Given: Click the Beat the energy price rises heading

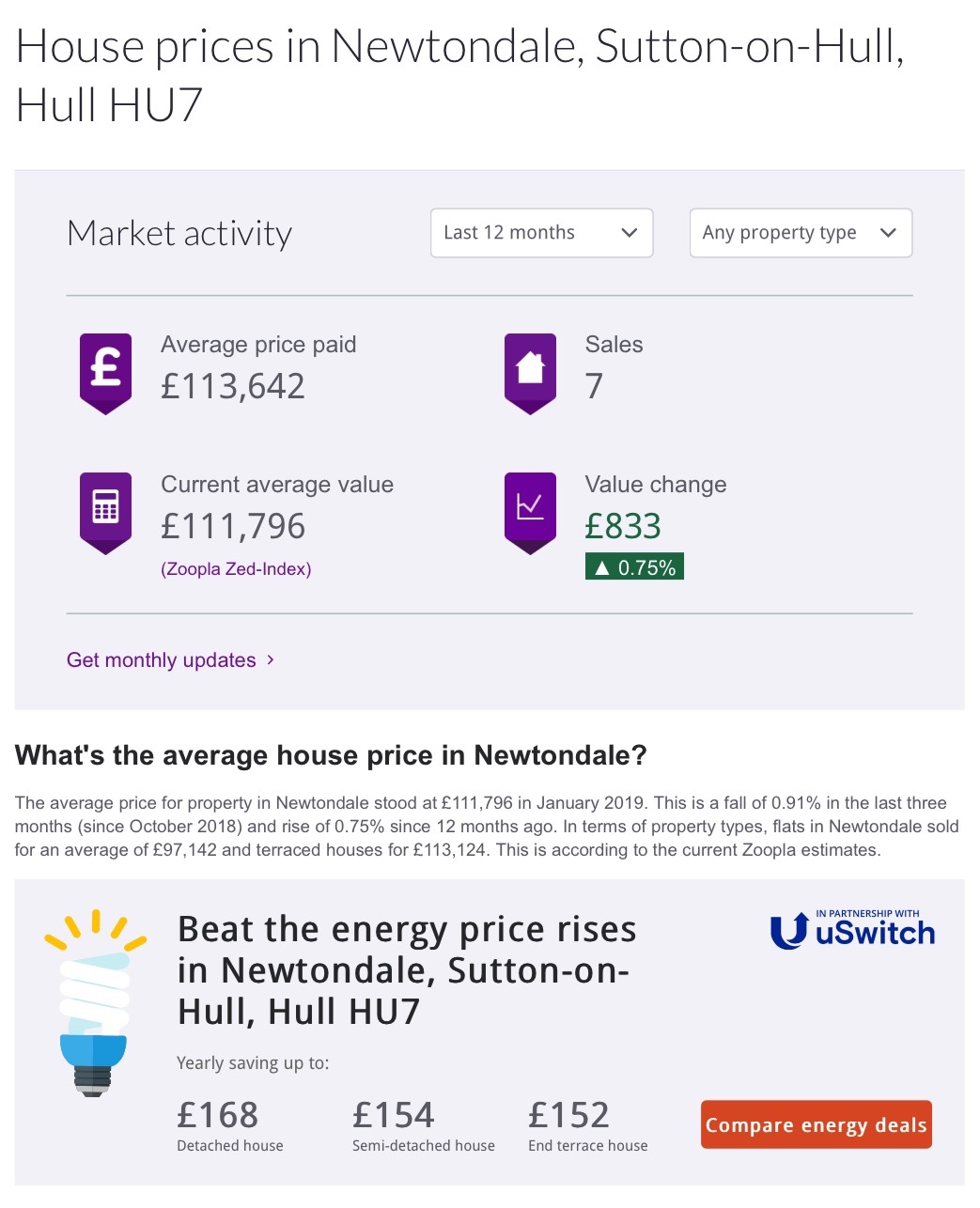Looking at the screenshot, I should [x=407, y=970].
